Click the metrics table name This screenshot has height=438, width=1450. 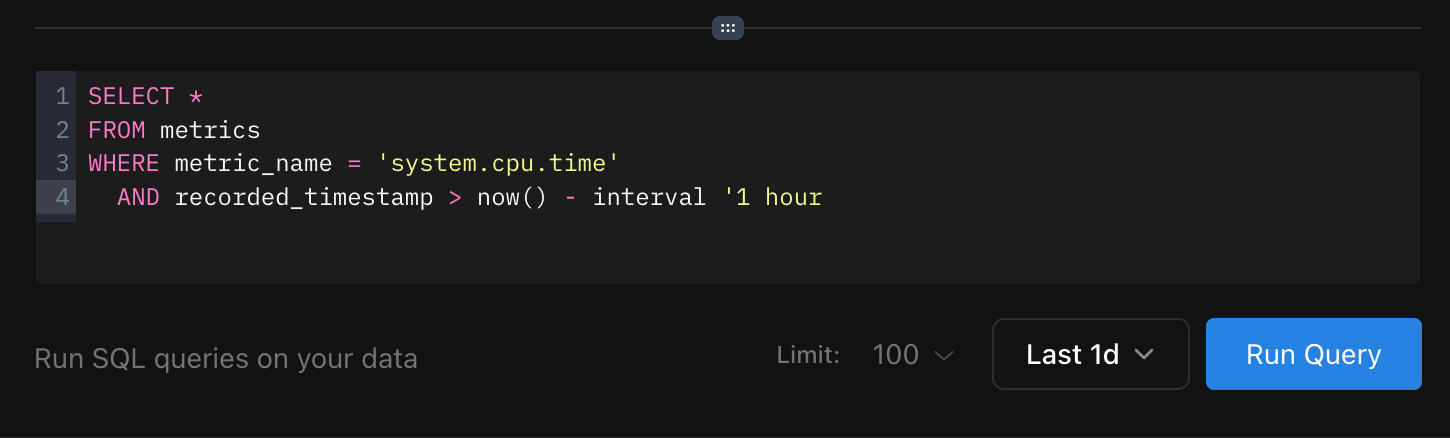pos(210,130)
